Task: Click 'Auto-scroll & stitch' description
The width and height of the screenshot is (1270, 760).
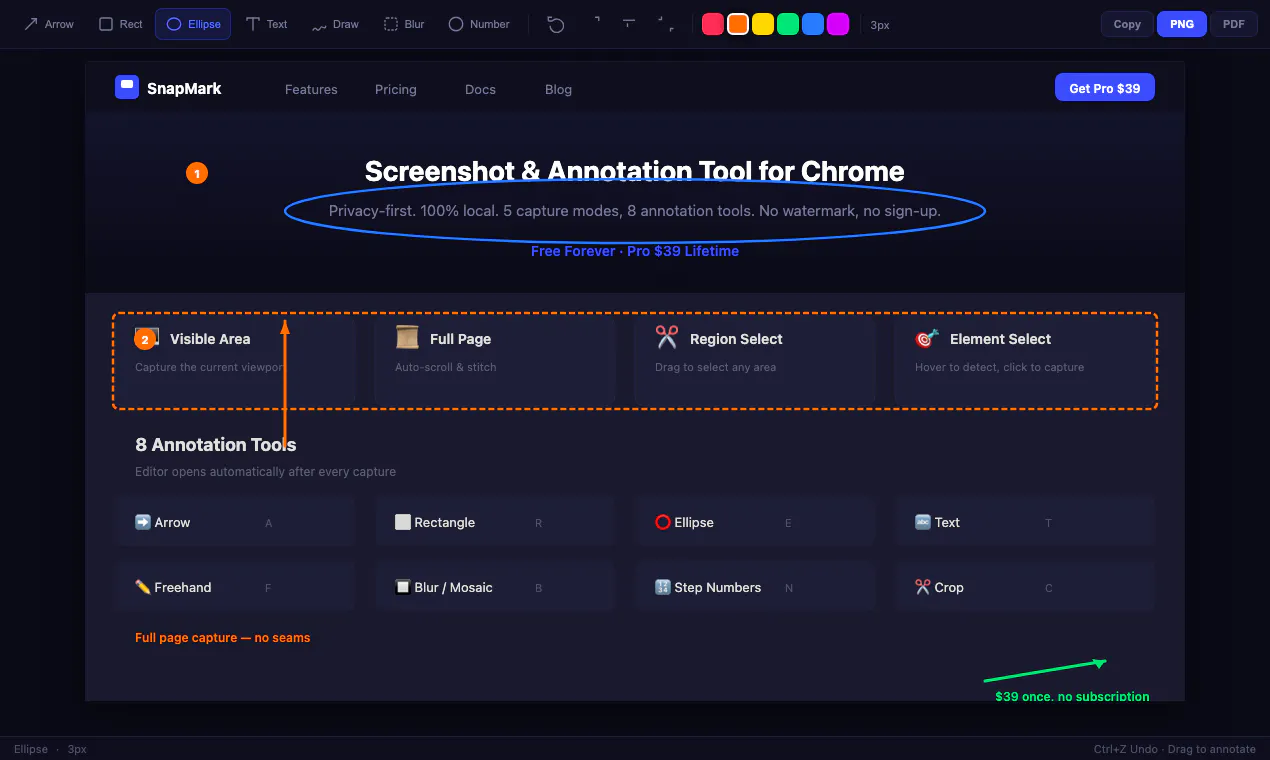Action: (x=446, y=367)
